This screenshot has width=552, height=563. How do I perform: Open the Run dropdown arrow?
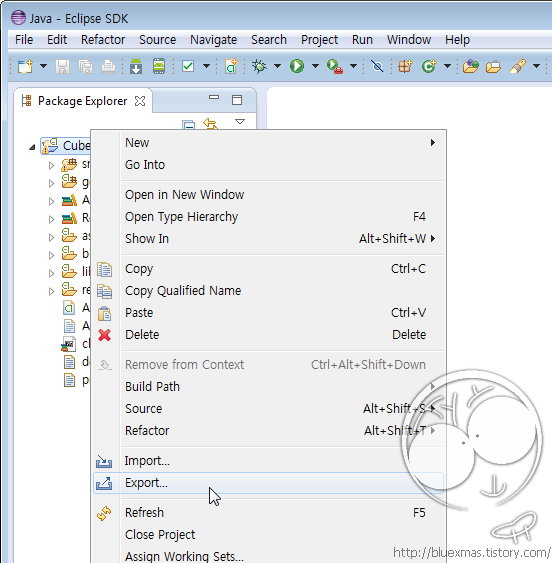tap(315, 66)
